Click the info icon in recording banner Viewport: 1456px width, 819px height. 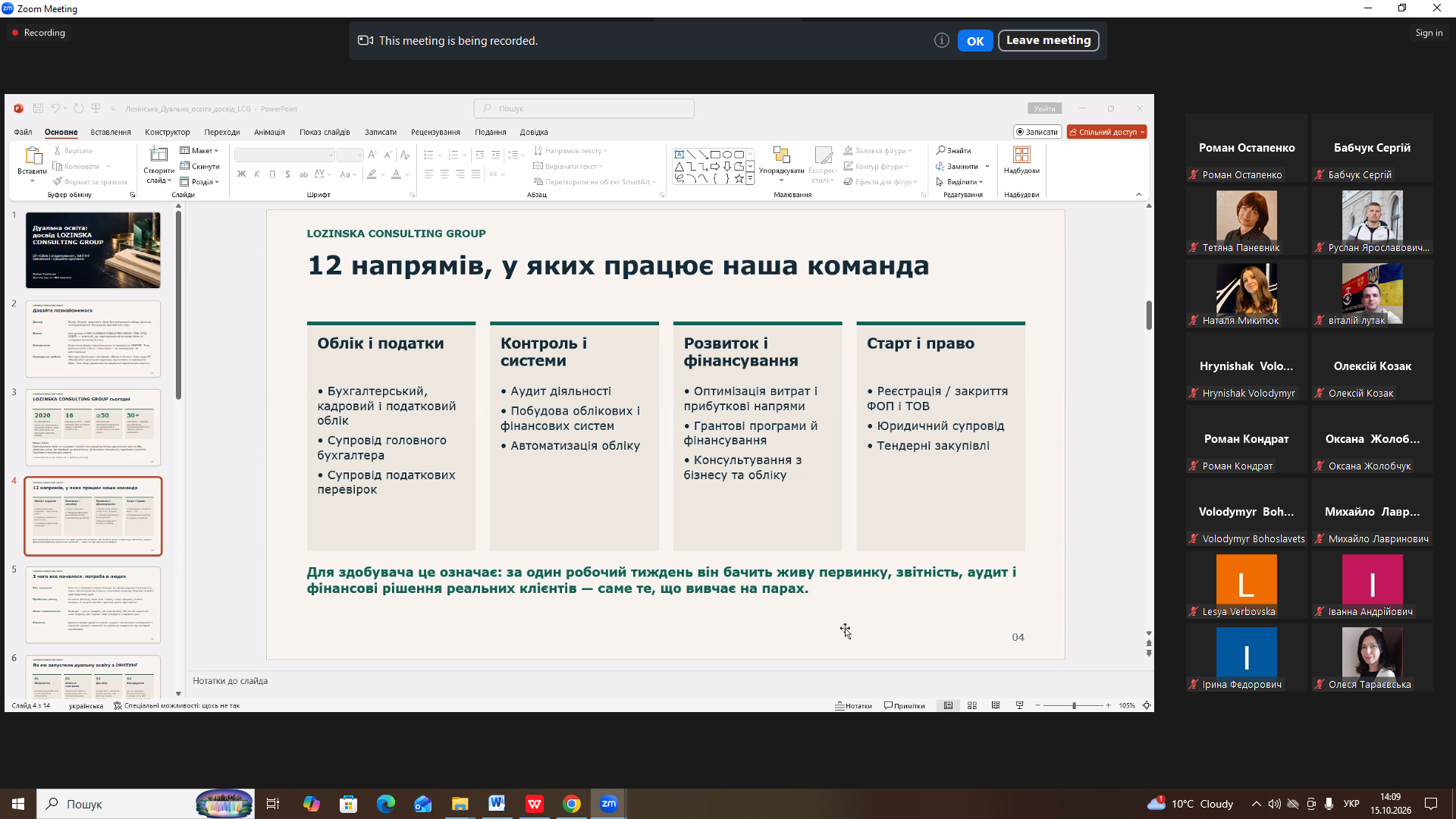pos(941,41)
